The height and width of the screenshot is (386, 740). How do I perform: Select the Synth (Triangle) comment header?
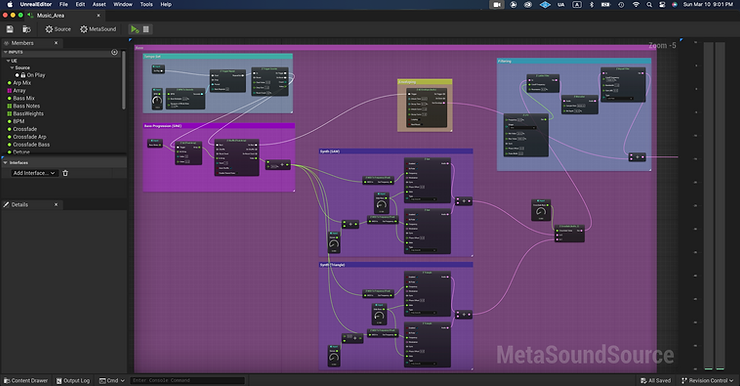point(396,265)
